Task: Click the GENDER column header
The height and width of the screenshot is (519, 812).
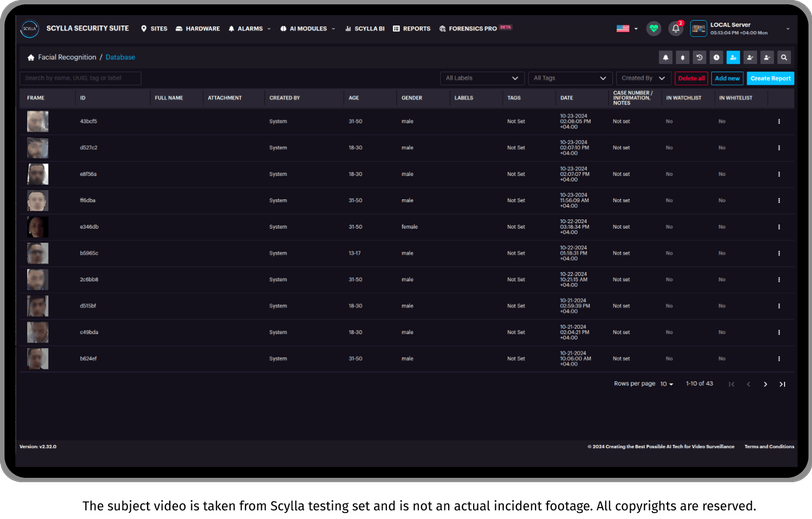Action: point(412,98)
